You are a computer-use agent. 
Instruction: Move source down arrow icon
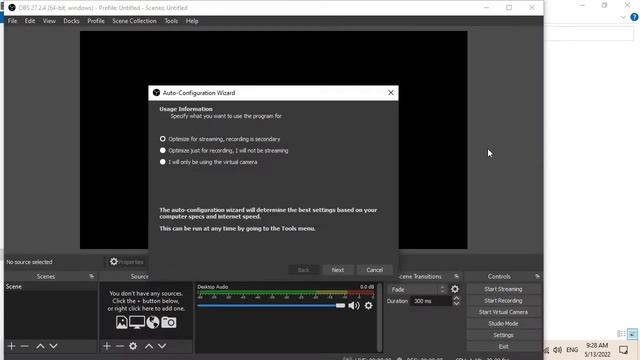point(162,346)
